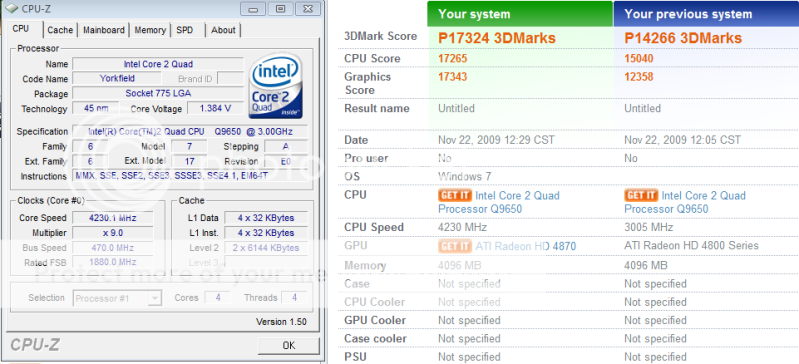Viewport: 799px width, 364px height.
Task: Click the PSU row label
Action: [355, 357]
